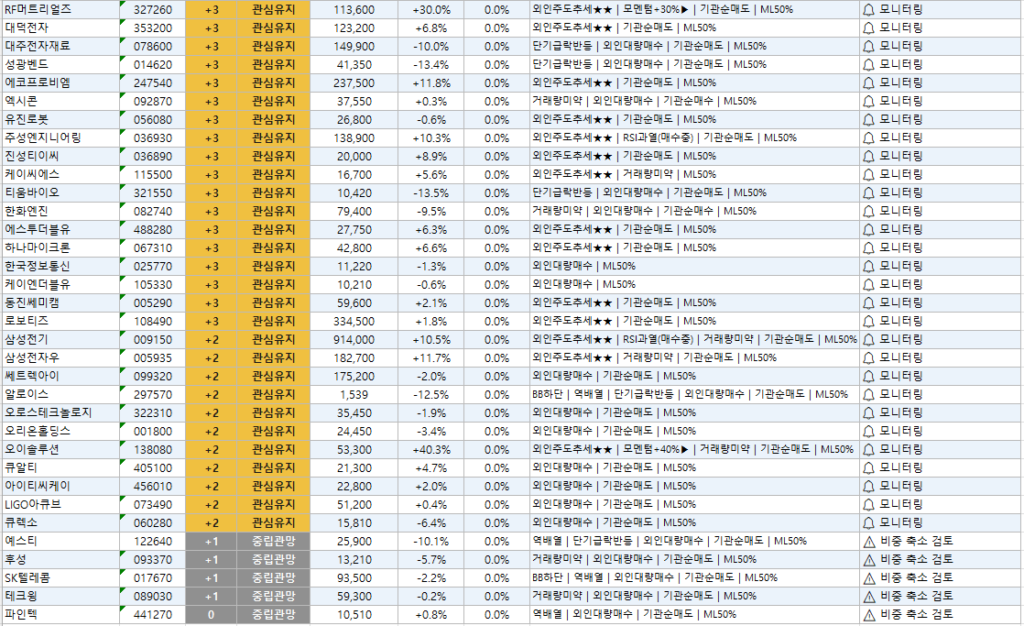
Task: Select the stock name 주성엔지니어링
Action: (x=43, y=138)
